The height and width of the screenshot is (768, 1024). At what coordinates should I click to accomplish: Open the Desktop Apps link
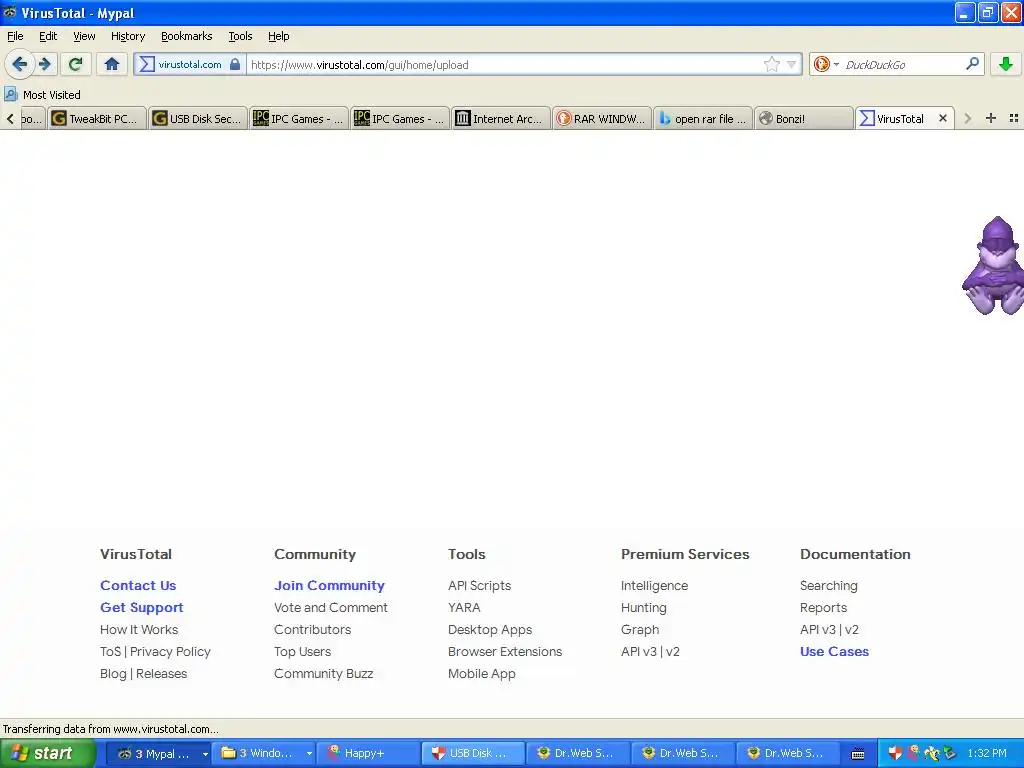pos(490,630)
